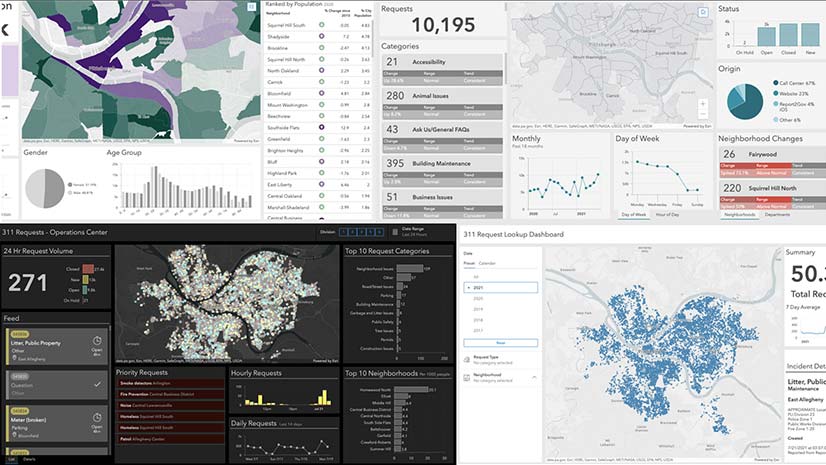
Task: Click the checkmark on the Question feed card
Action: (x=97, y=384)
